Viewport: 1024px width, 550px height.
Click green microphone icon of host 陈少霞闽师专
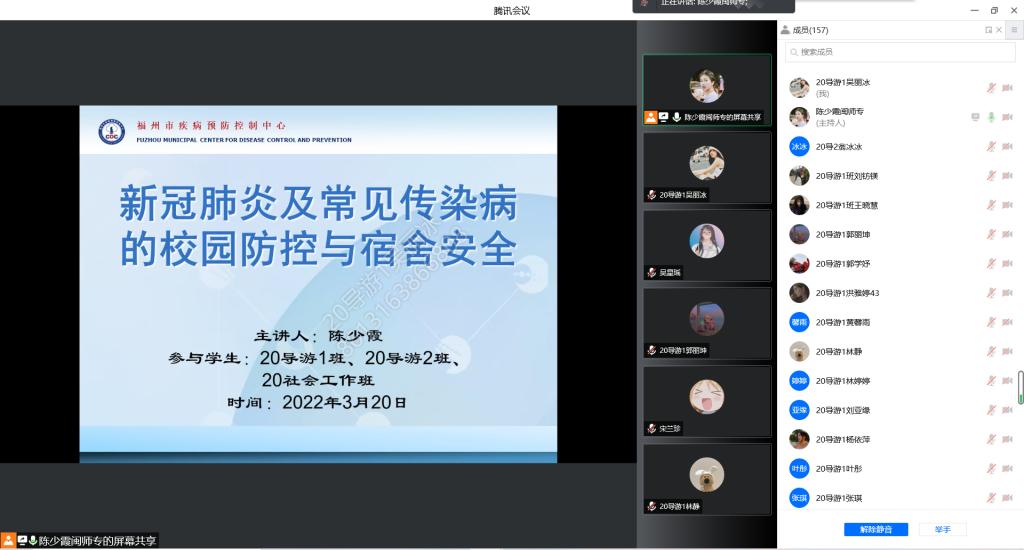click(x=991, y=117)
